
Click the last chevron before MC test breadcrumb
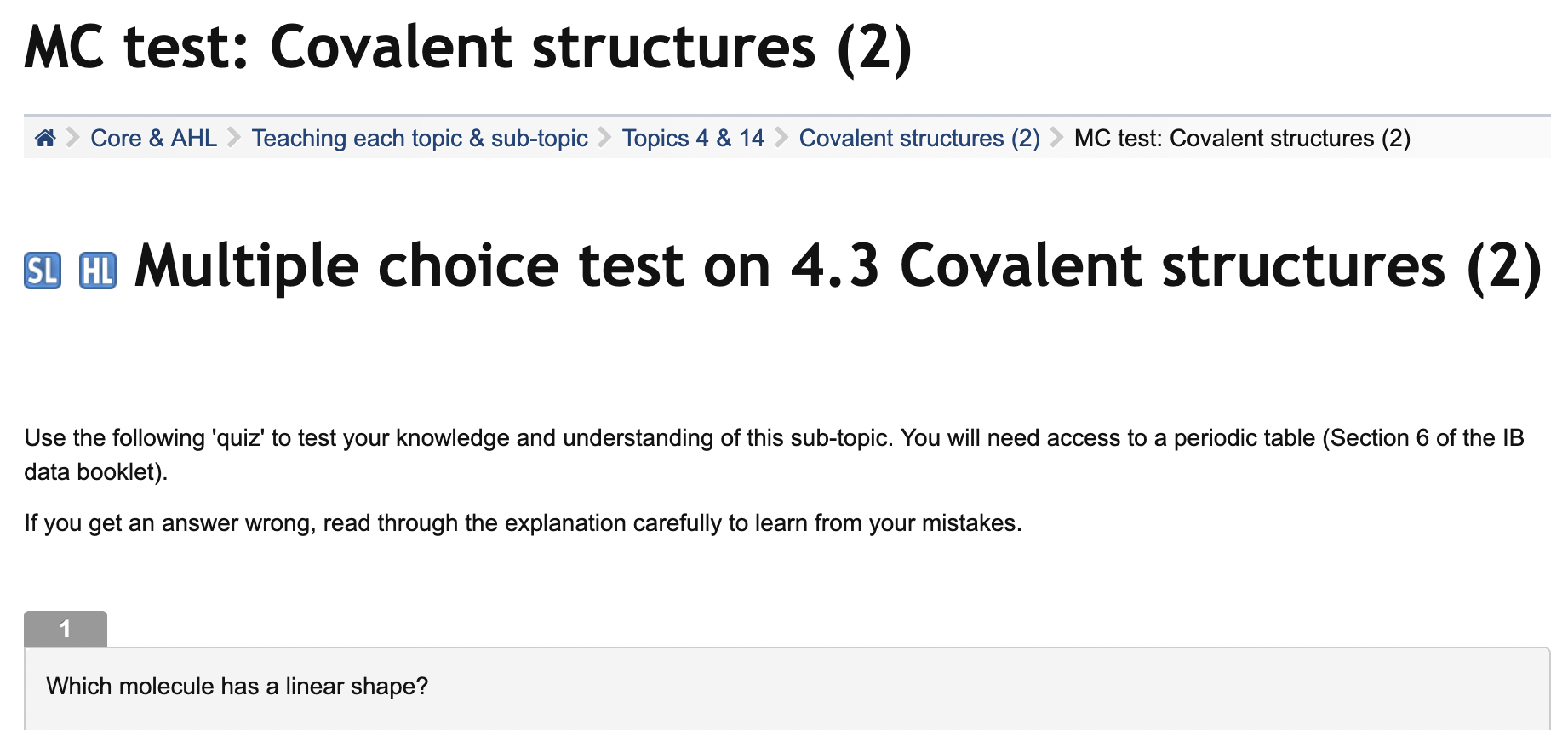[1057, 138]
